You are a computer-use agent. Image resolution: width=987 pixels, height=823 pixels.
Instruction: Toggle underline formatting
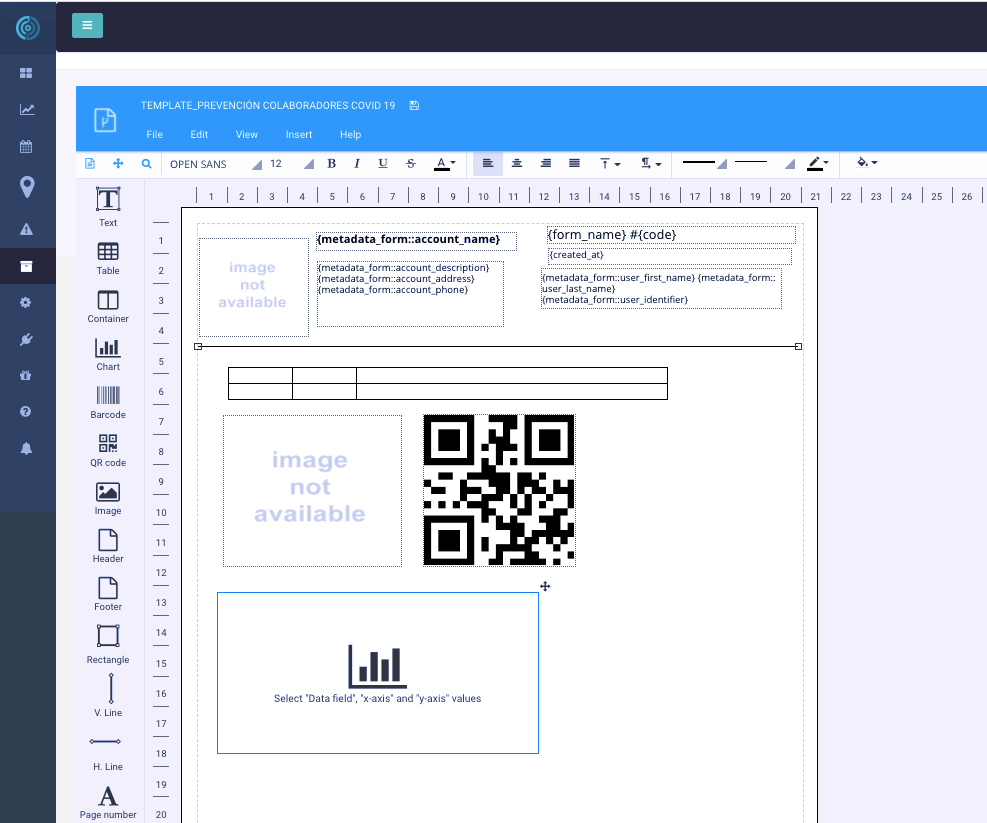[383, 164]
